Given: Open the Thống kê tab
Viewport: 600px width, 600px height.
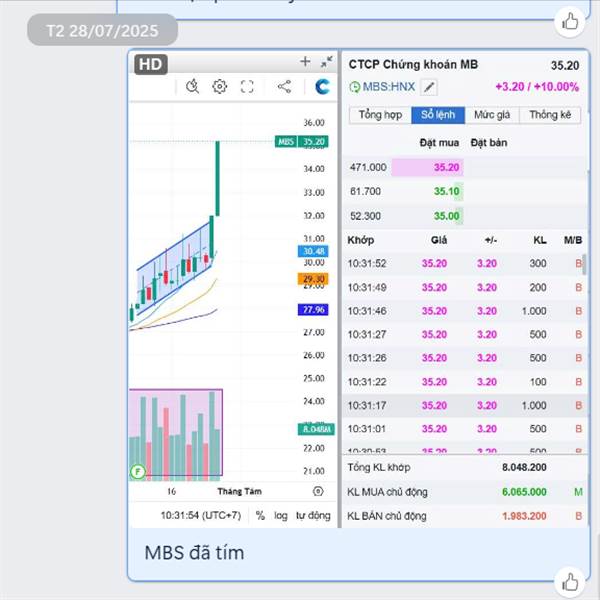Looking at the screenshot, I should click(x=550, y=115).
